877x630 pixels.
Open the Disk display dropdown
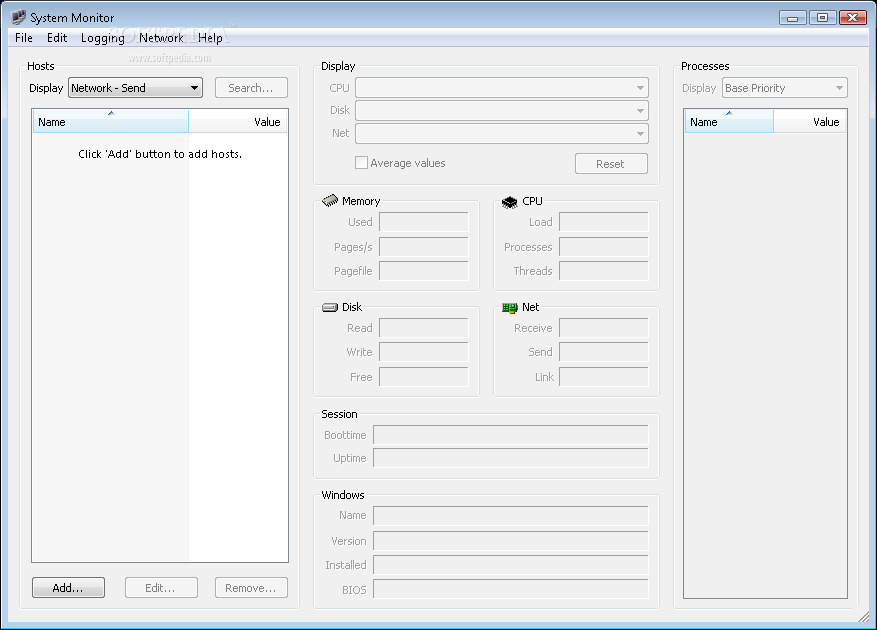[x=502, y=110]
